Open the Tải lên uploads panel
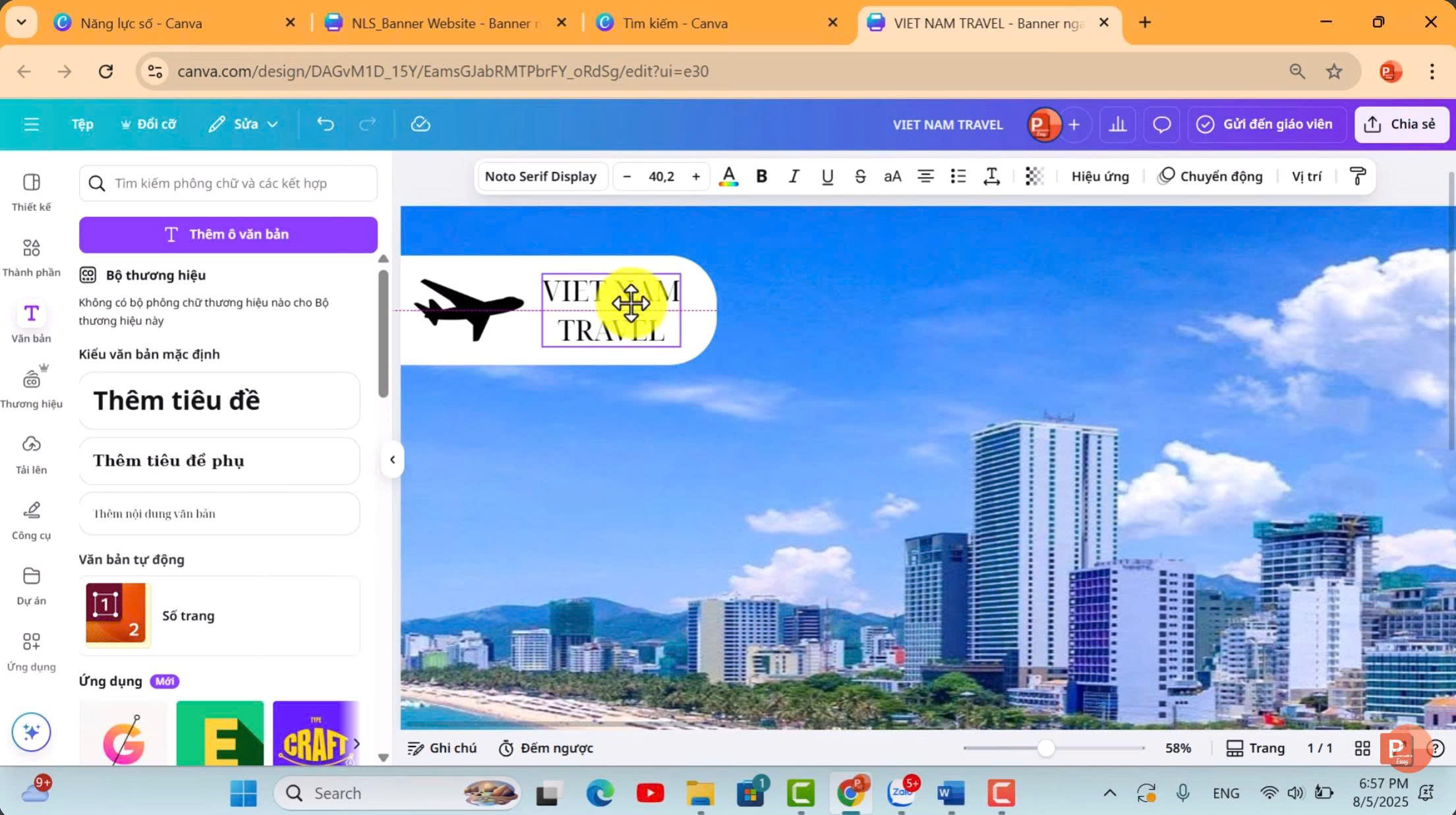1456x815 pixels. coord(31,454)
